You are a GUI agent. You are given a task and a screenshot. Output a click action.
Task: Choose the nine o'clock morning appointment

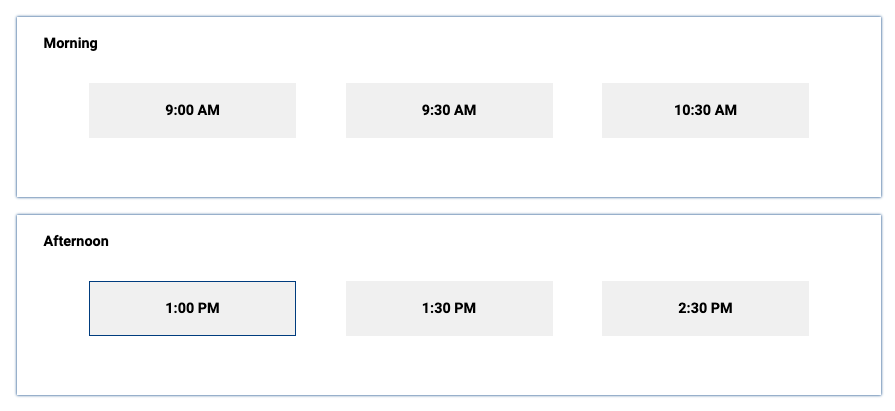point(192,110)
